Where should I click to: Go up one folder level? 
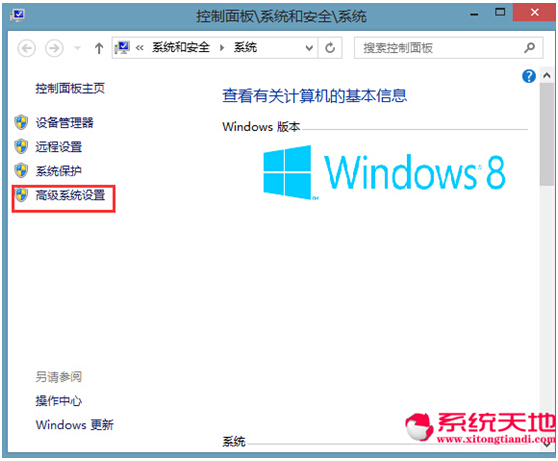[99, 48]
